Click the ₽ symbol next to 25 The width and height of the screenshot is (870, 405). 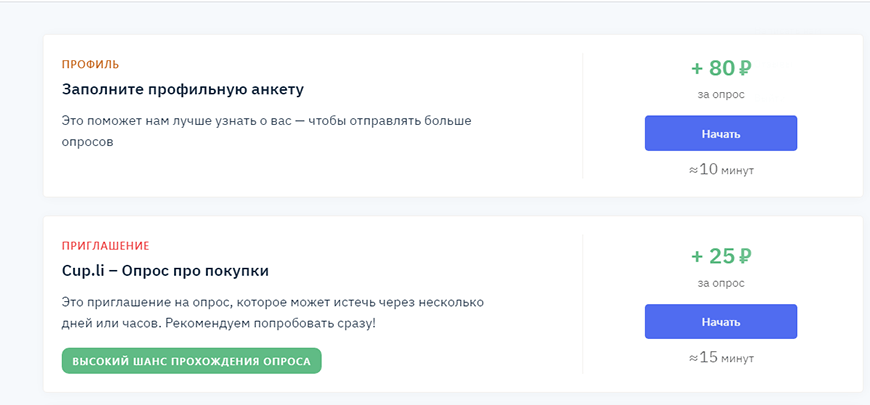[x=745, y=256]
